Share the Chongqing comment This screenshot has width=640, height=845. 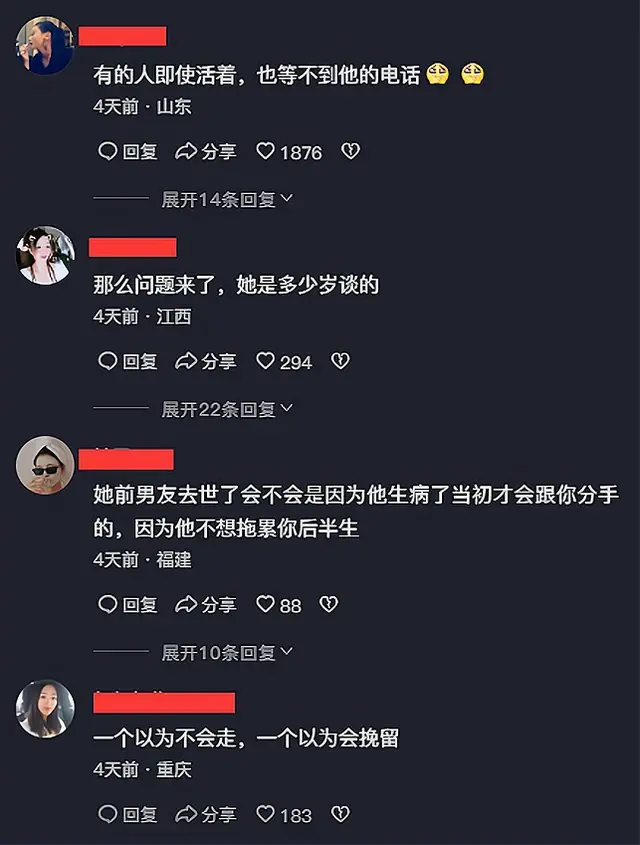point(206,814)
